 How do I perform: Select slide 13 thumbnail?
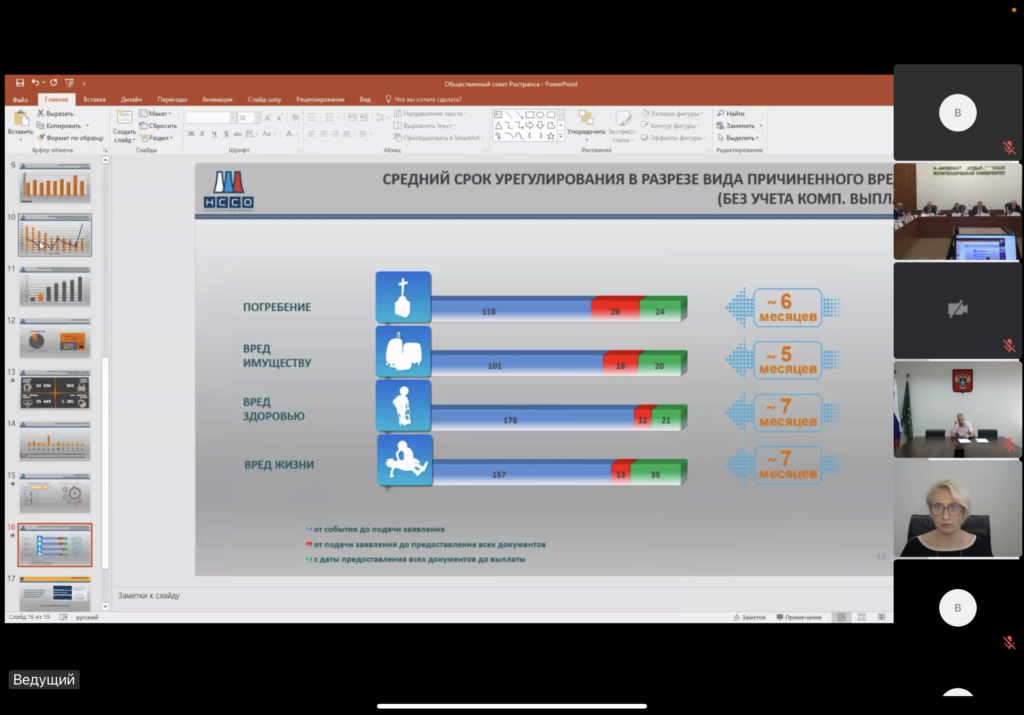55,390
